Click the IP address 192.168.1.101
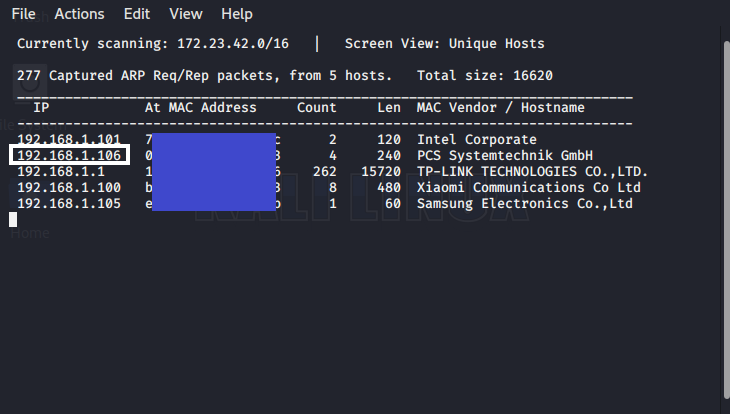This screenshot has height=414, width=730. (x=68, y=140)
